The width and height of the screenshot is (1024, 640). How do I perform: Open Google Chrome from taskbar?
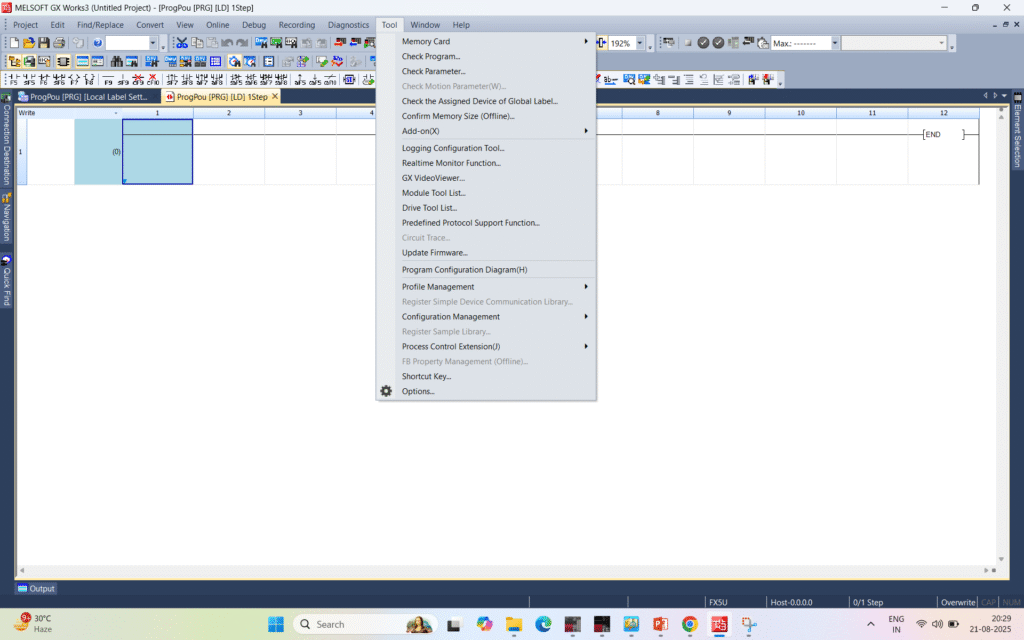click(690, 624)
